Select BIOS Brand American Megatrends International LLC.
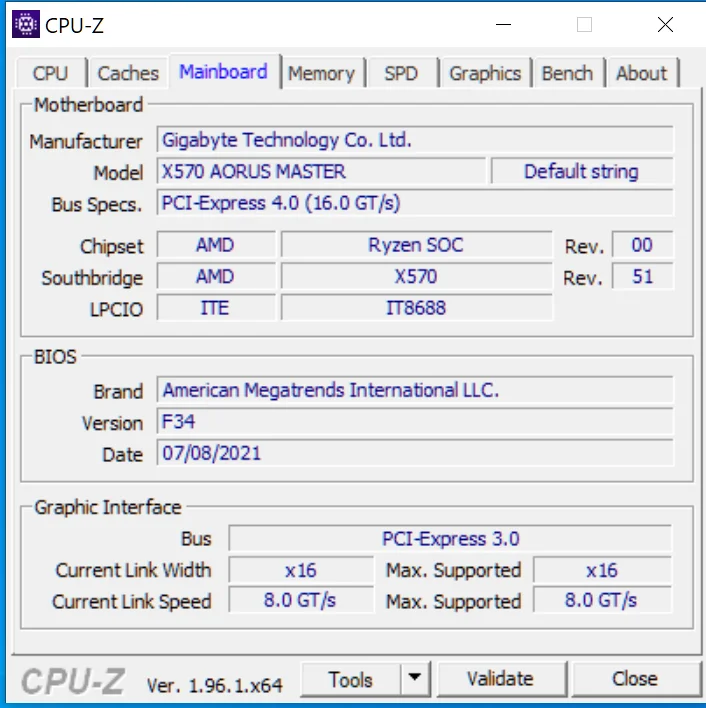The height and width of the screenshot is (708, 706). (x=415, y=390)
